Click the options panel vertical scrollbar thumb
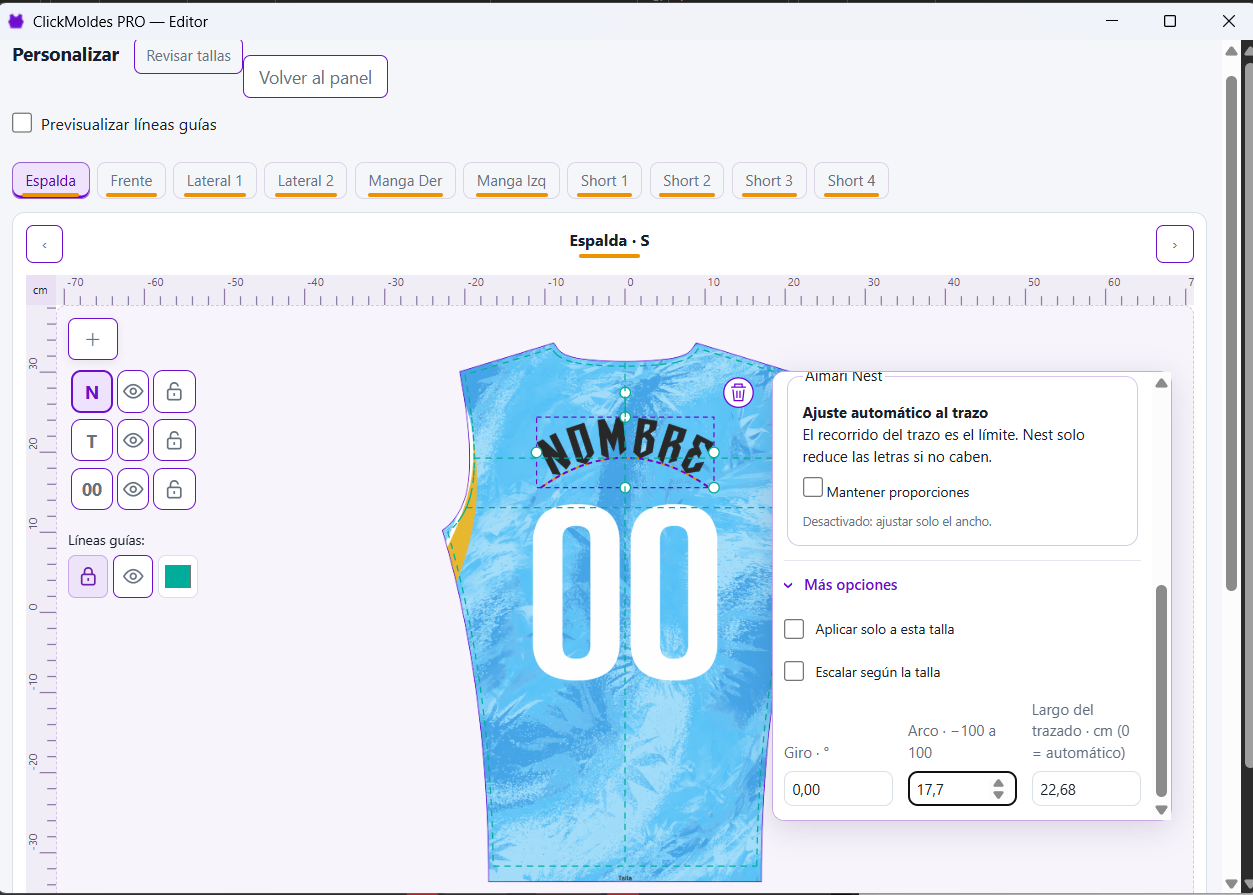 coord(1161,690)
